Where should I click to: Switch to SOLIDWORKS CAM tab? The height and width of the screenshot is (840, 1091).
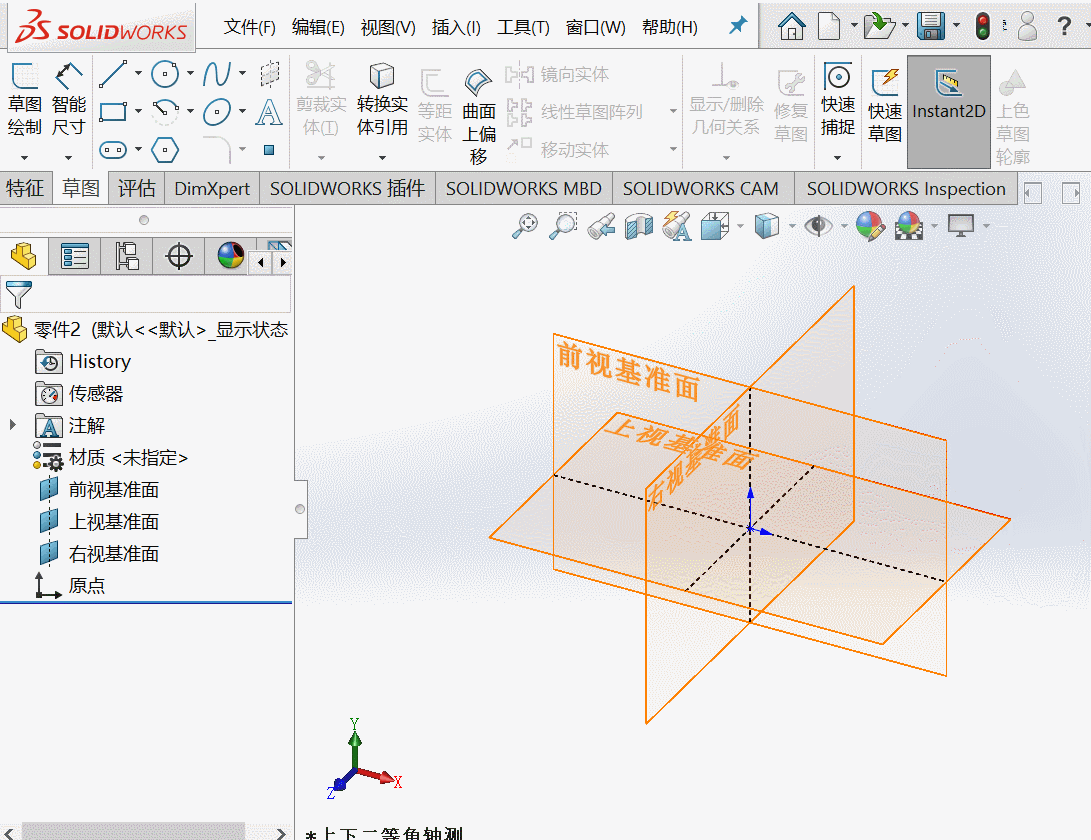point(701,188)
